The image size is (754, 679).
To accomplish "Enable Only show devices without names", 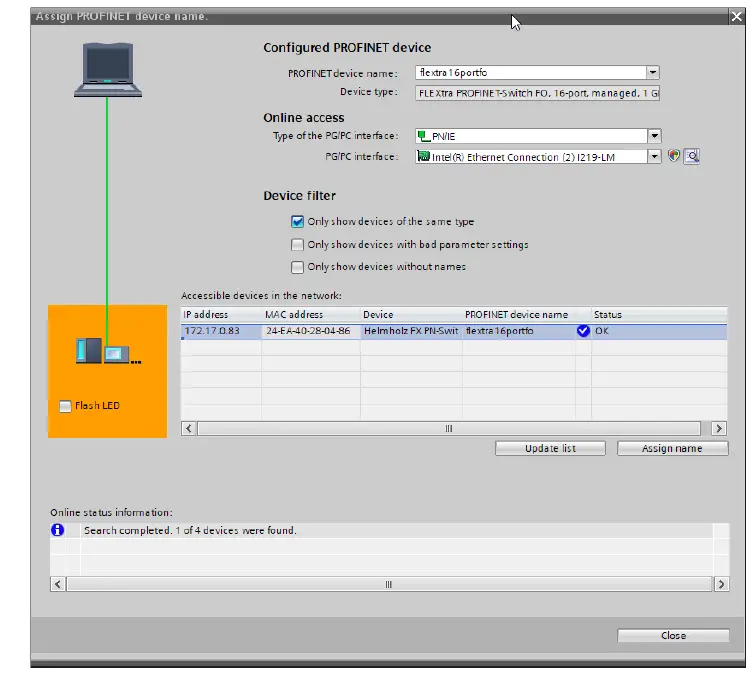I will point(297,267).
